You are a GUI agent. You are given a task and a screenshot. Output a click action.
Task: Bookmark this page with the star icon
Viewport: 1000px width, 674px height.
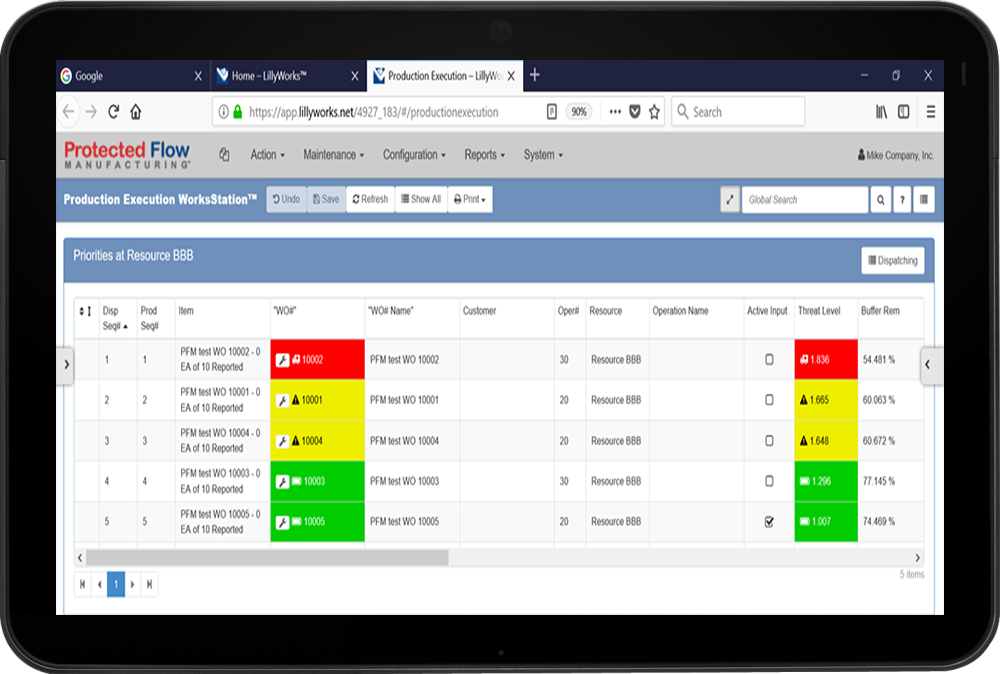click(x=654, y=112)
